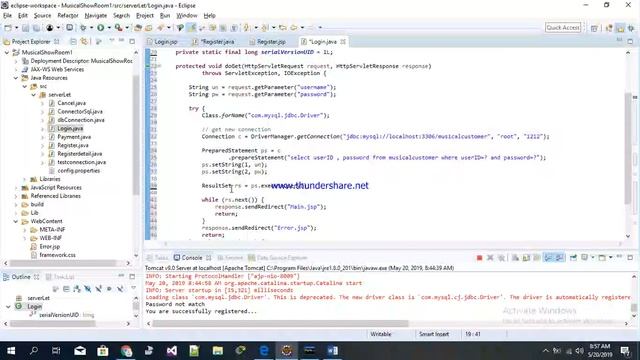Maximize the Console view
This screenshot has width=640, height=360.
630,258
